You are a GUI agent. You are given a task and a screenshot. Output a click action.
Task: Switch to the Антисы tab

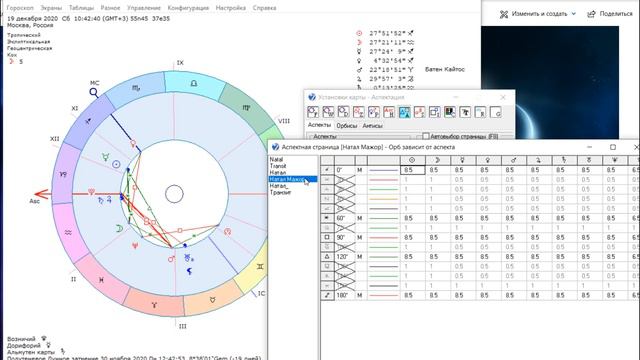click(x=372, y=126)
